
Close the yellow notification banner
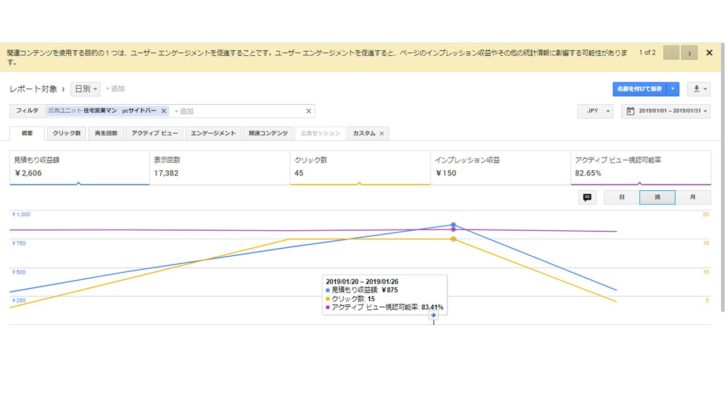click(x=711, y=52)
